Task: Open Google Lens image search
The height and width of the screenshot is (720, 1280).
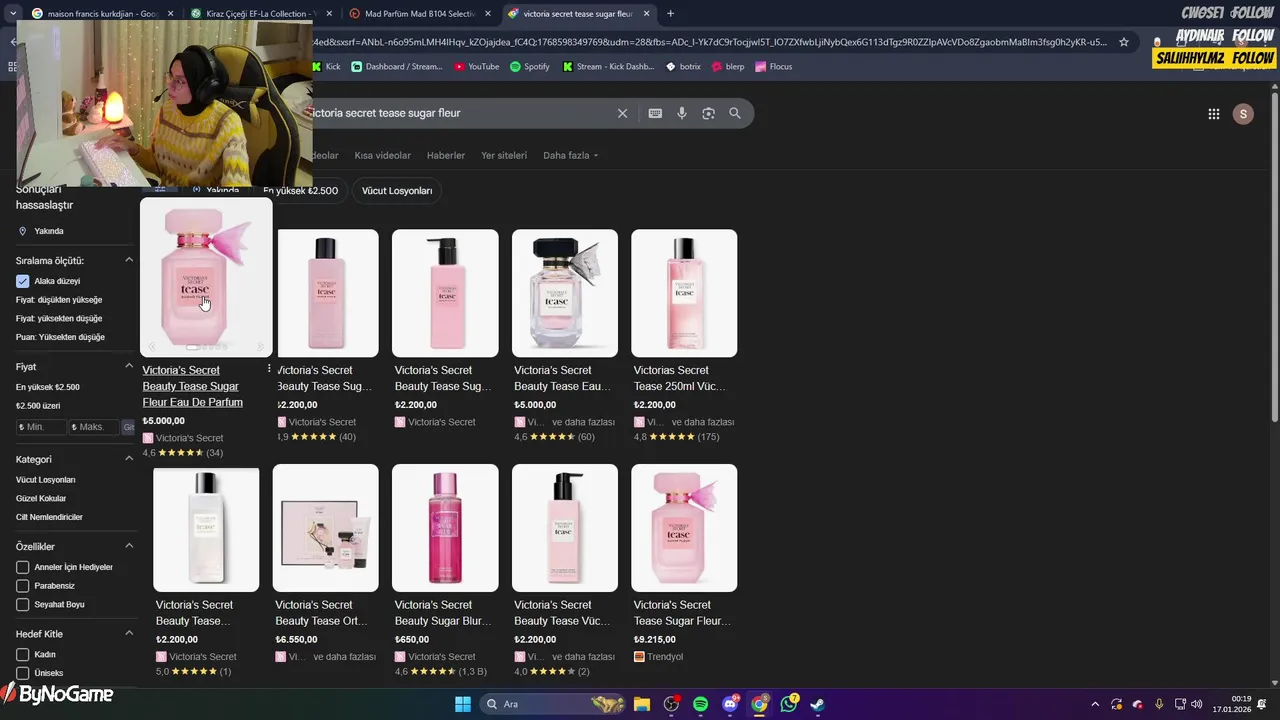Action: (708, 113)
